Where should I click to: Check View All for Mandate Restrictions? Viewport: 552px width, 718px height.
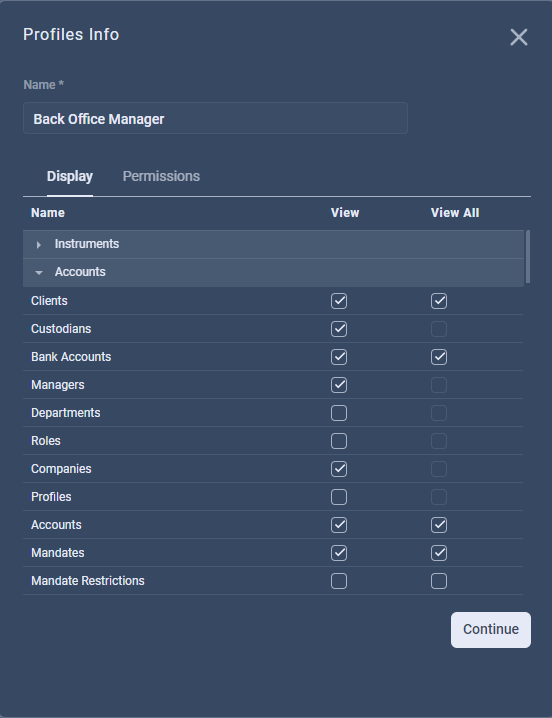pyautogui.click(x=439, y=581)
